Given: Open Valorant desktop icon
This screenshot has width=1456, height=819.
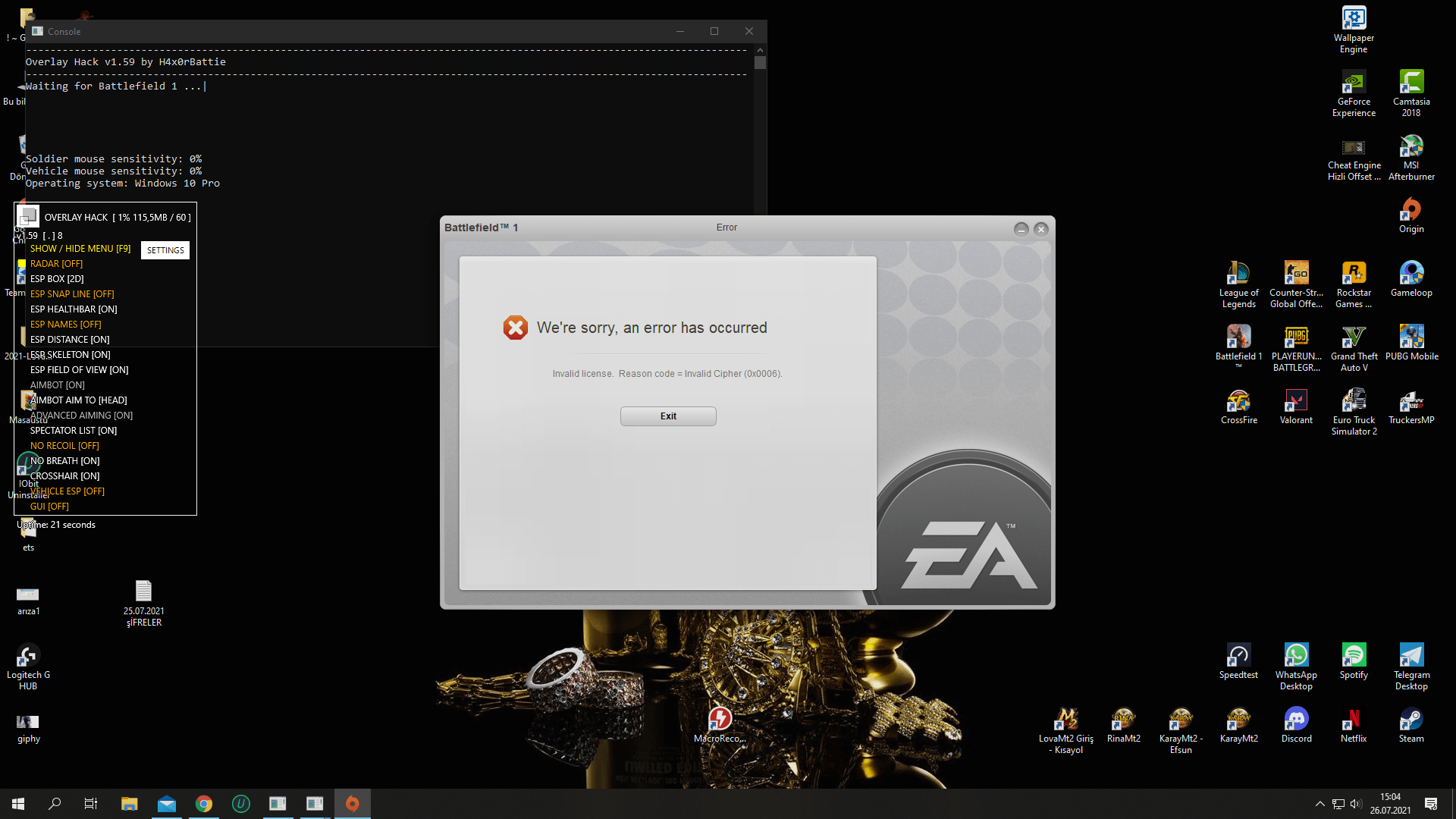Looking at the screenshot, I should pos(1296,406).
